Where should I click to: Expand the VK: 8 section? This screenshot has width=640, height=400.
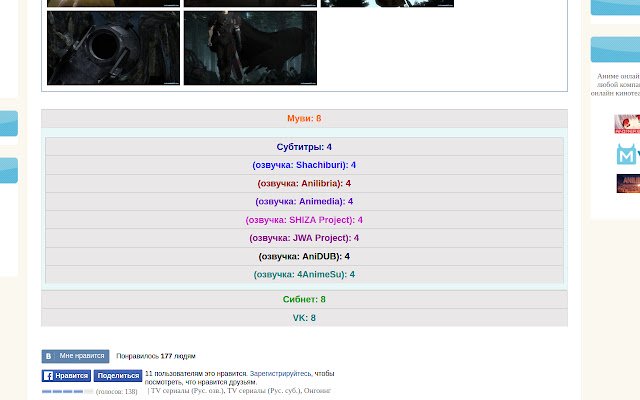(304, 318)
